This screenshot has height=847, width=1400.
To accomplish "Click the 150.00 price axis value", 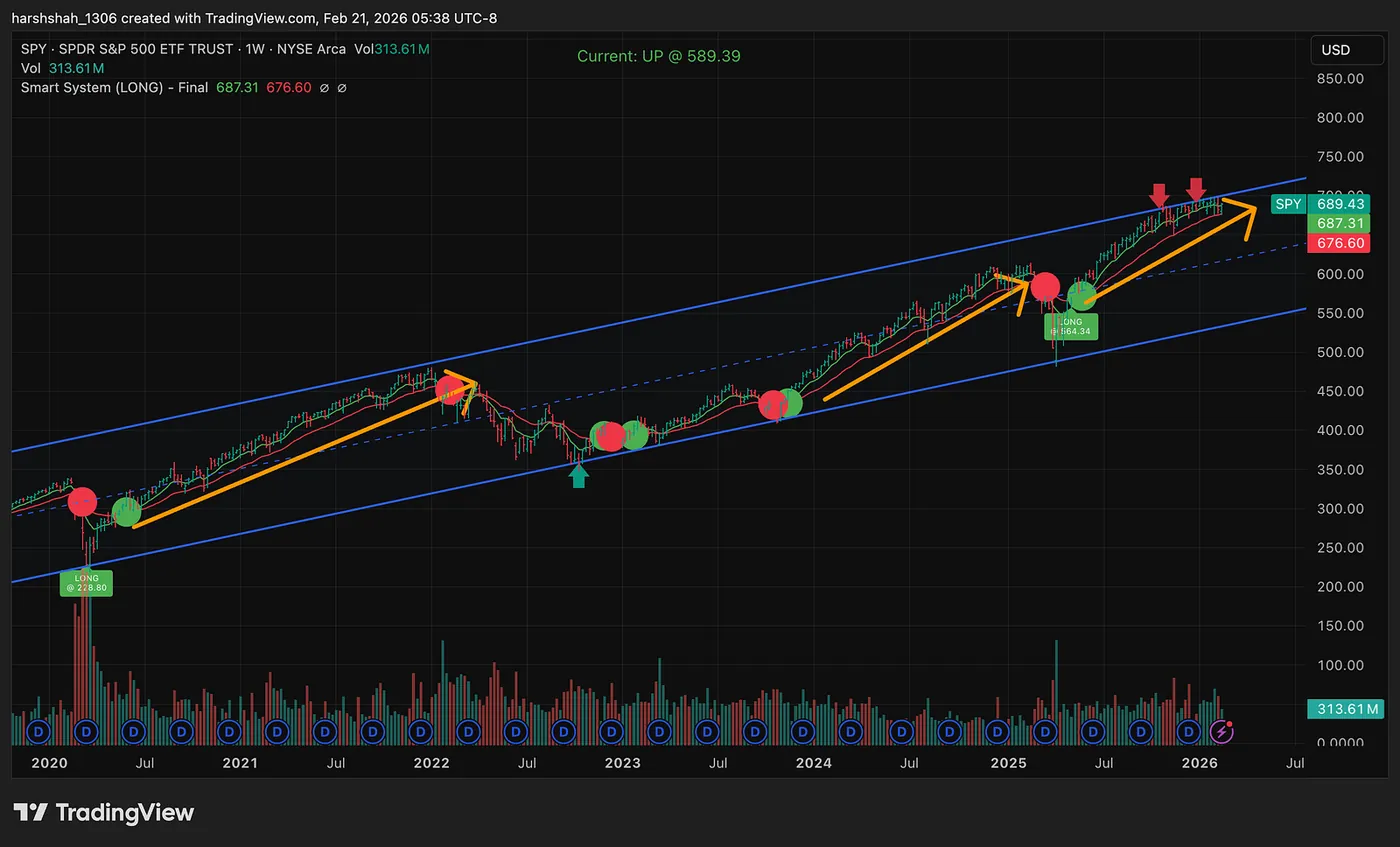I will [x=1340, y=626].
